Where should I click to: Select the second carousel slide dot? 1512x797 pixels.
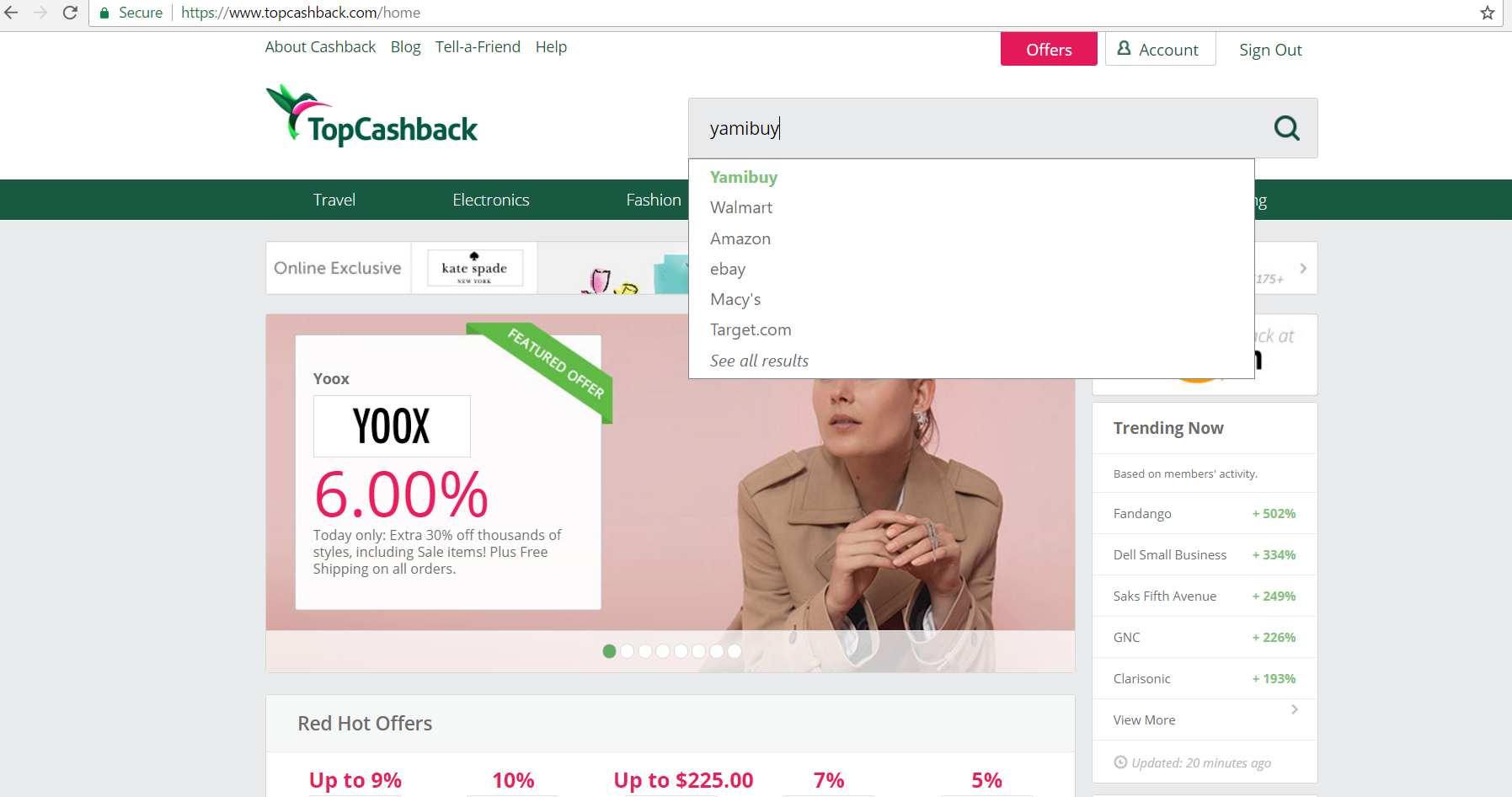(x=627, y=651)
